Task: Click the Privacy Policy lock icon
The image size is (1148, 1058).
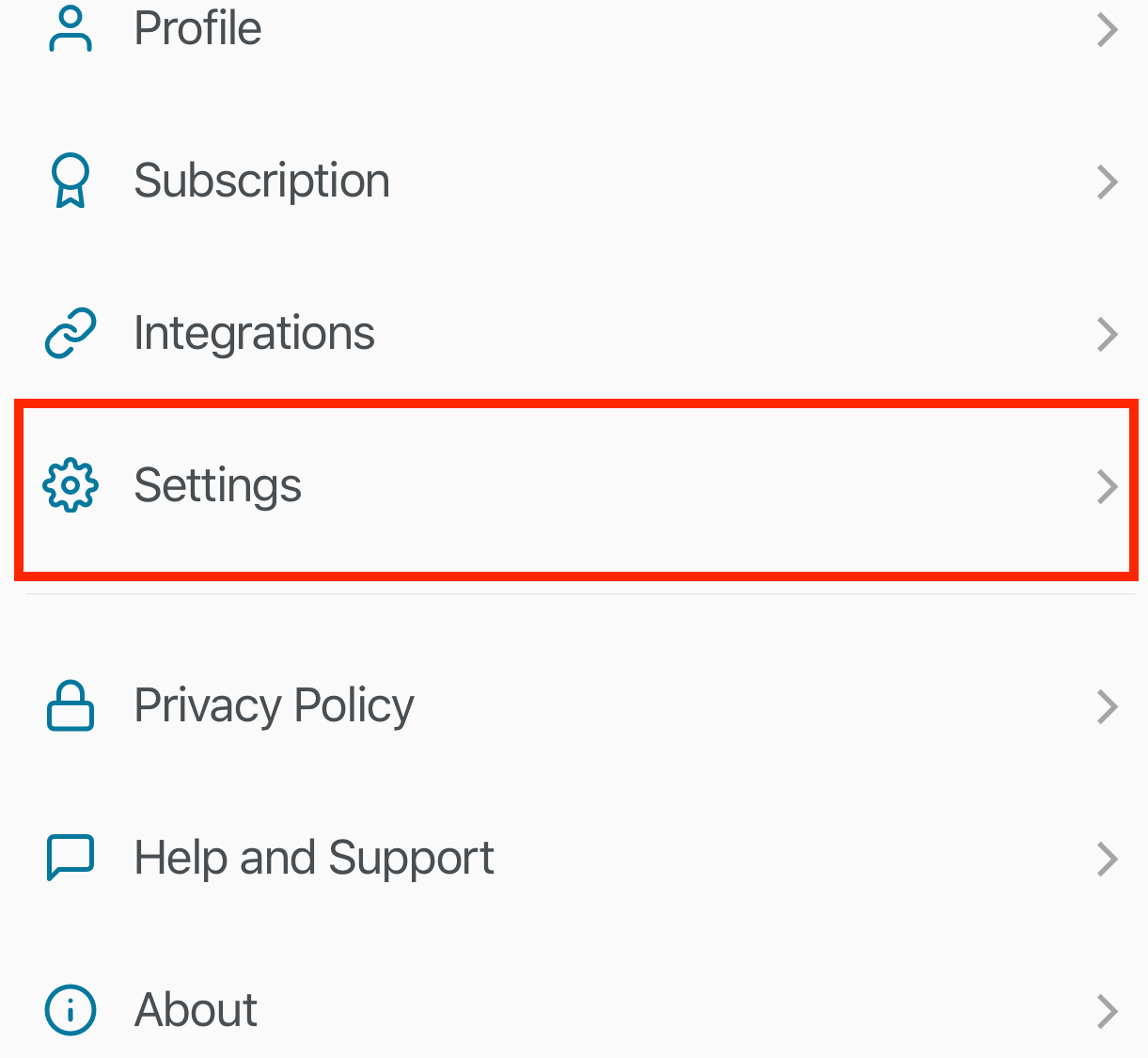Action: [x=71, y=705]
